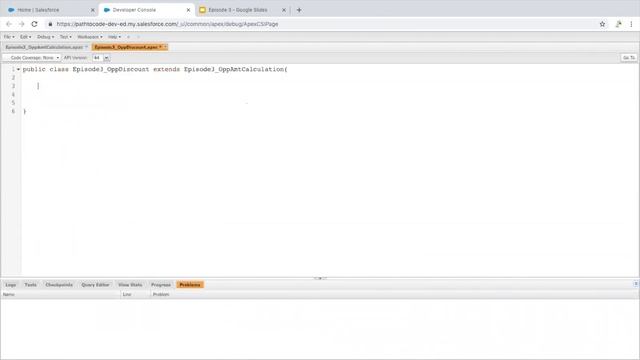Click the lock icon in the address bar
The height and width of the screenshot is (360, 640).
[50, 24]
